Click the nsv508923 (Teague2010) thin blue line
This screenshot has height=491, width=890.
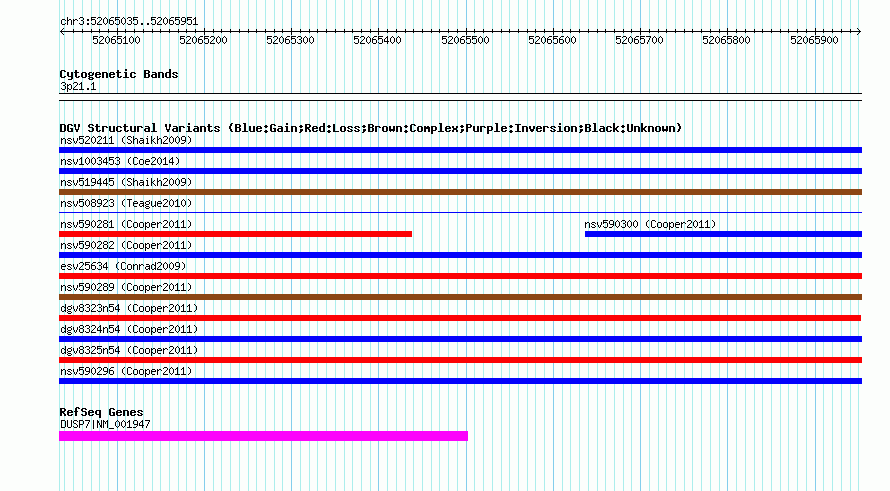point(460,213)
